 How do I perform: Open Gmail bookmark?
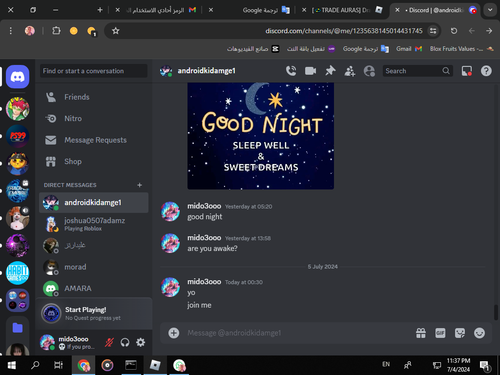409,49
